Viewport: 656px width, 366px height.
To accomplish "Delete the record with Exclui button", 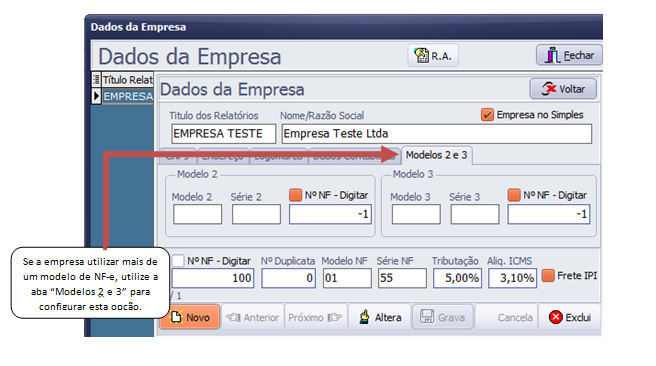I will tap(569, 317).
